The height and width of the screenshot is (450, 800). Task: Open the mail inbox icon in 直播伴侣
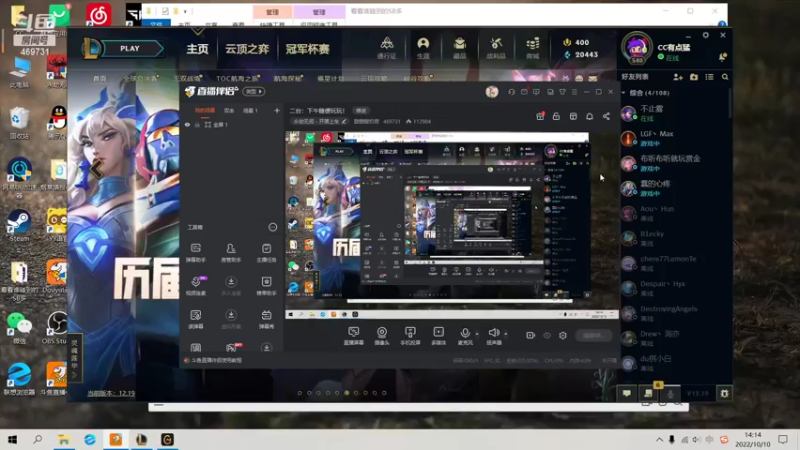pos(524,92)
